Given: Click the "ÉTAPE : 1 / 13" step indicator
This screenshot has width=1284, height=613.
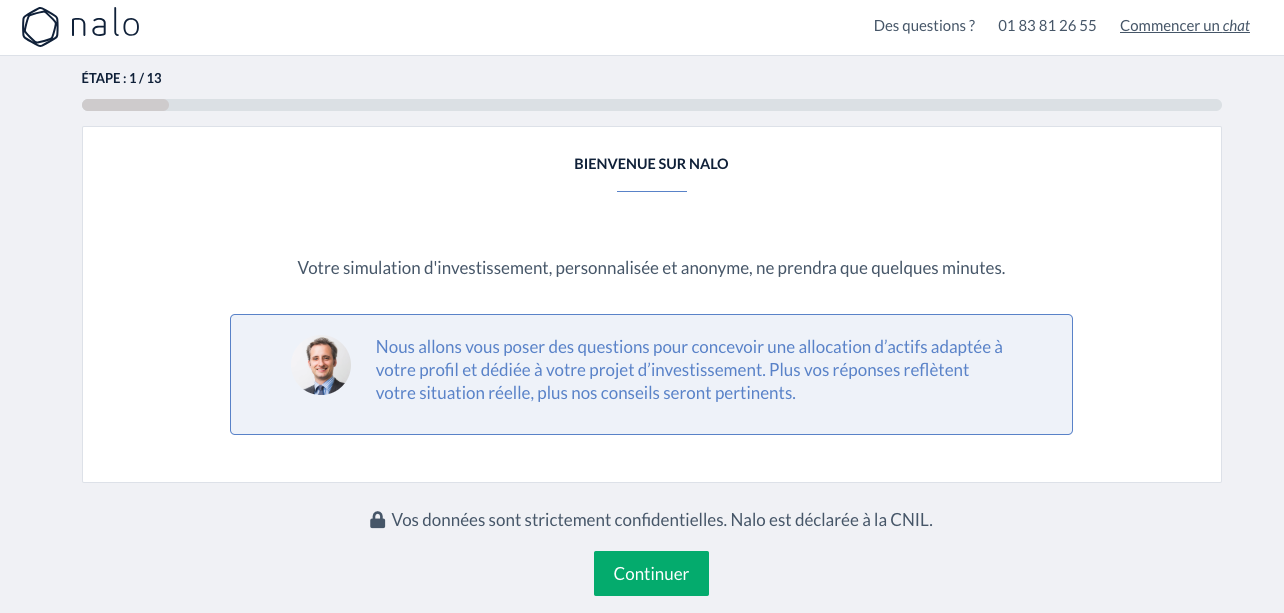Looking at the screenshot, I should (121, 78).
